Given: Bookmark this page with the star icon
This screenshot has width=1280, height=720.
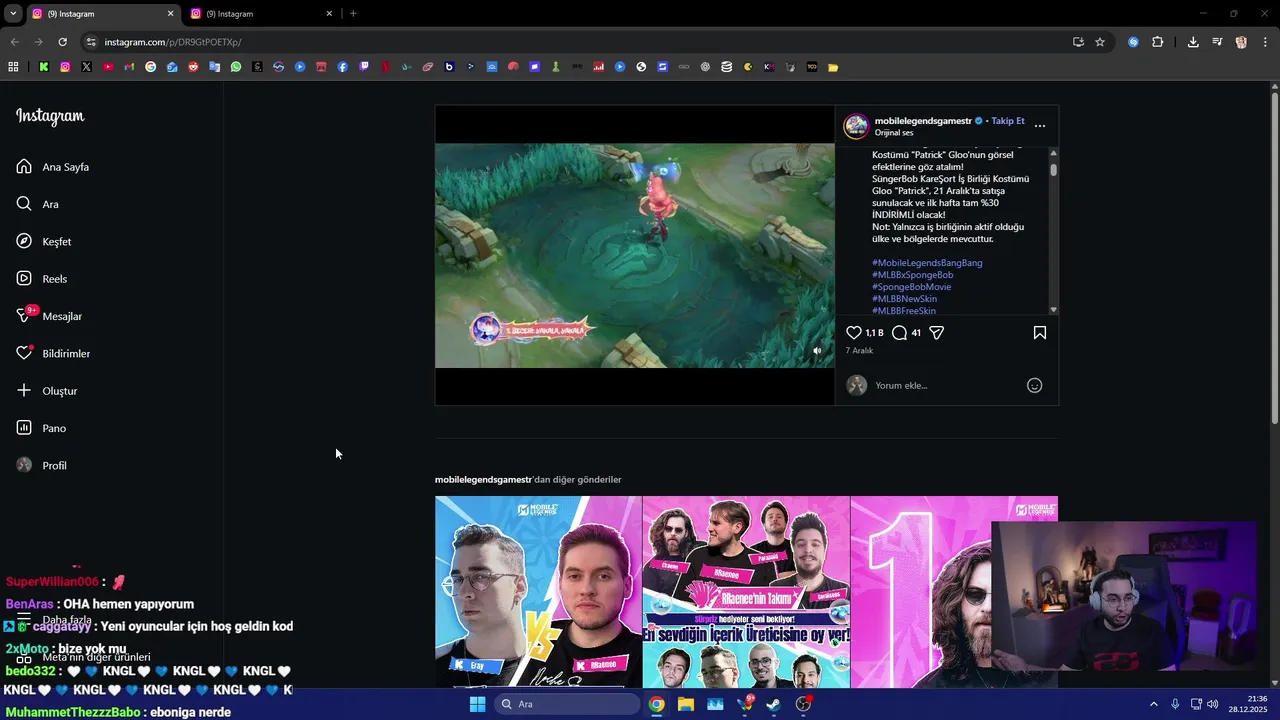Looking at the screenshot, I should coord(1100,42).
